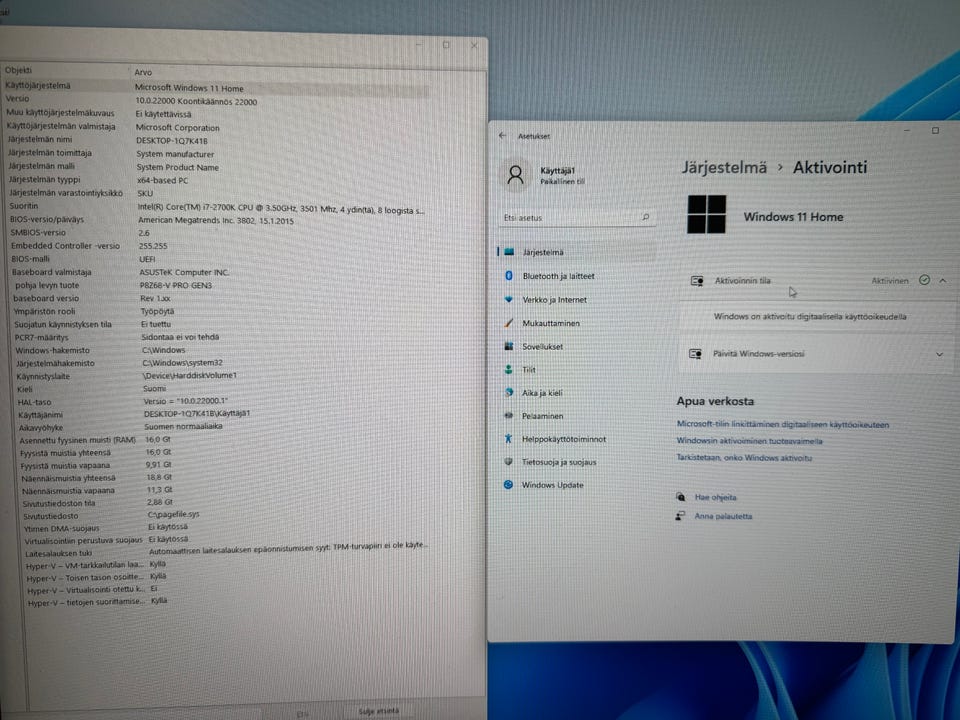Select the Järjestelmän nimi row
960x720 pixels.
click(219, 140)
